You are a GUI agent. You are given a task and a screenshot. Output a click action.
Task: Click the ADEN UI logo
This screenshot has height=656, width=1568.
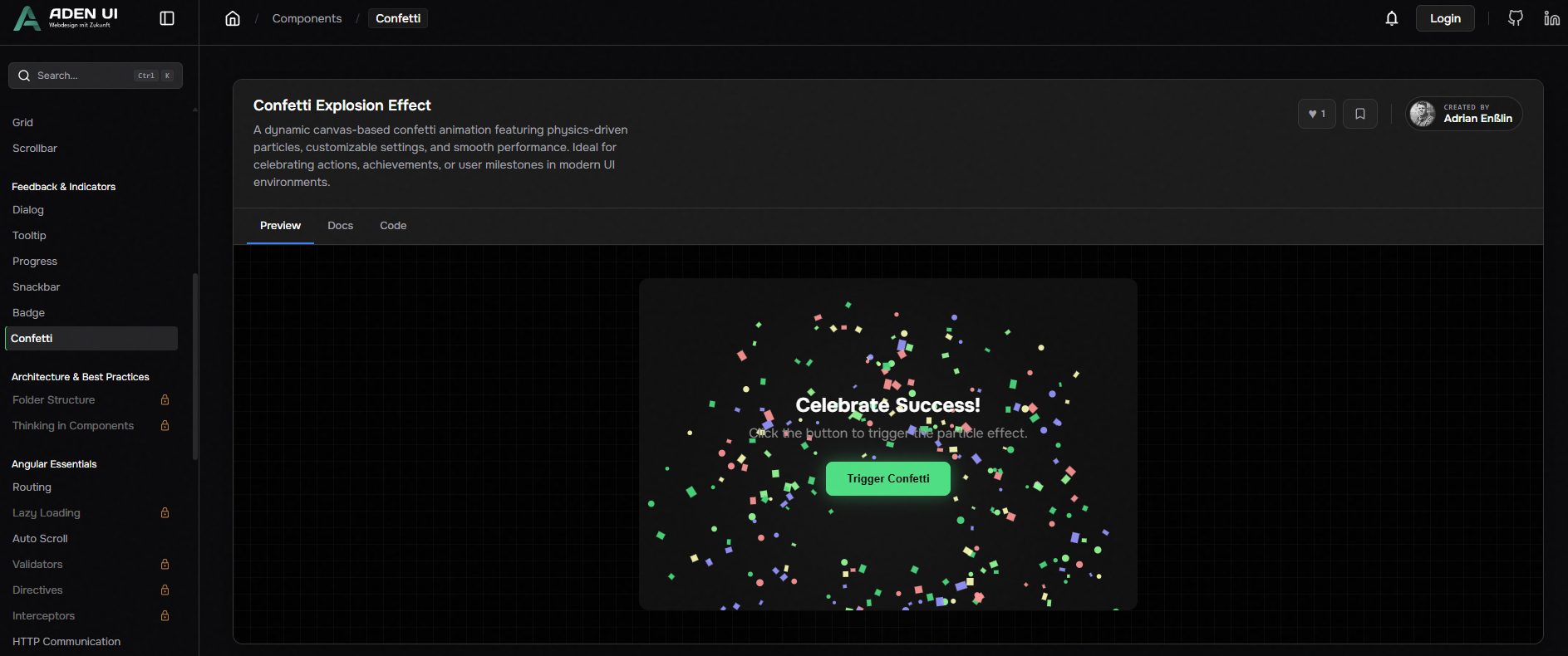tap(66, 18)
